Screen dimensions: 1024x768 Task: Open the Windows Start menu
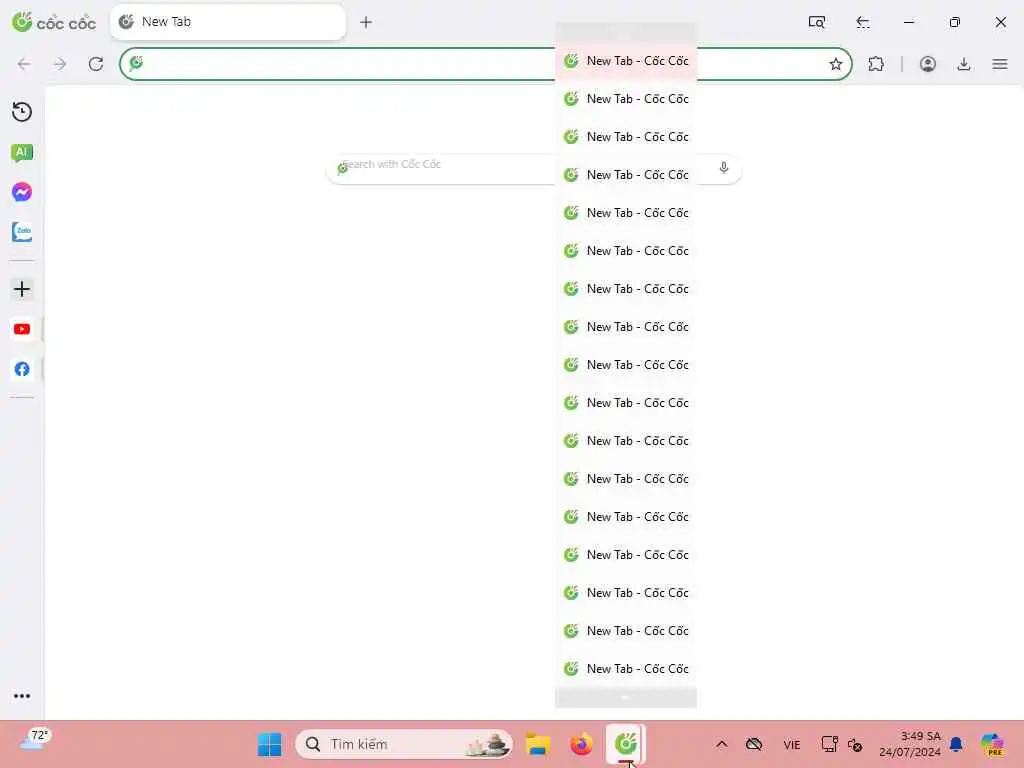(x=269, y=744)
